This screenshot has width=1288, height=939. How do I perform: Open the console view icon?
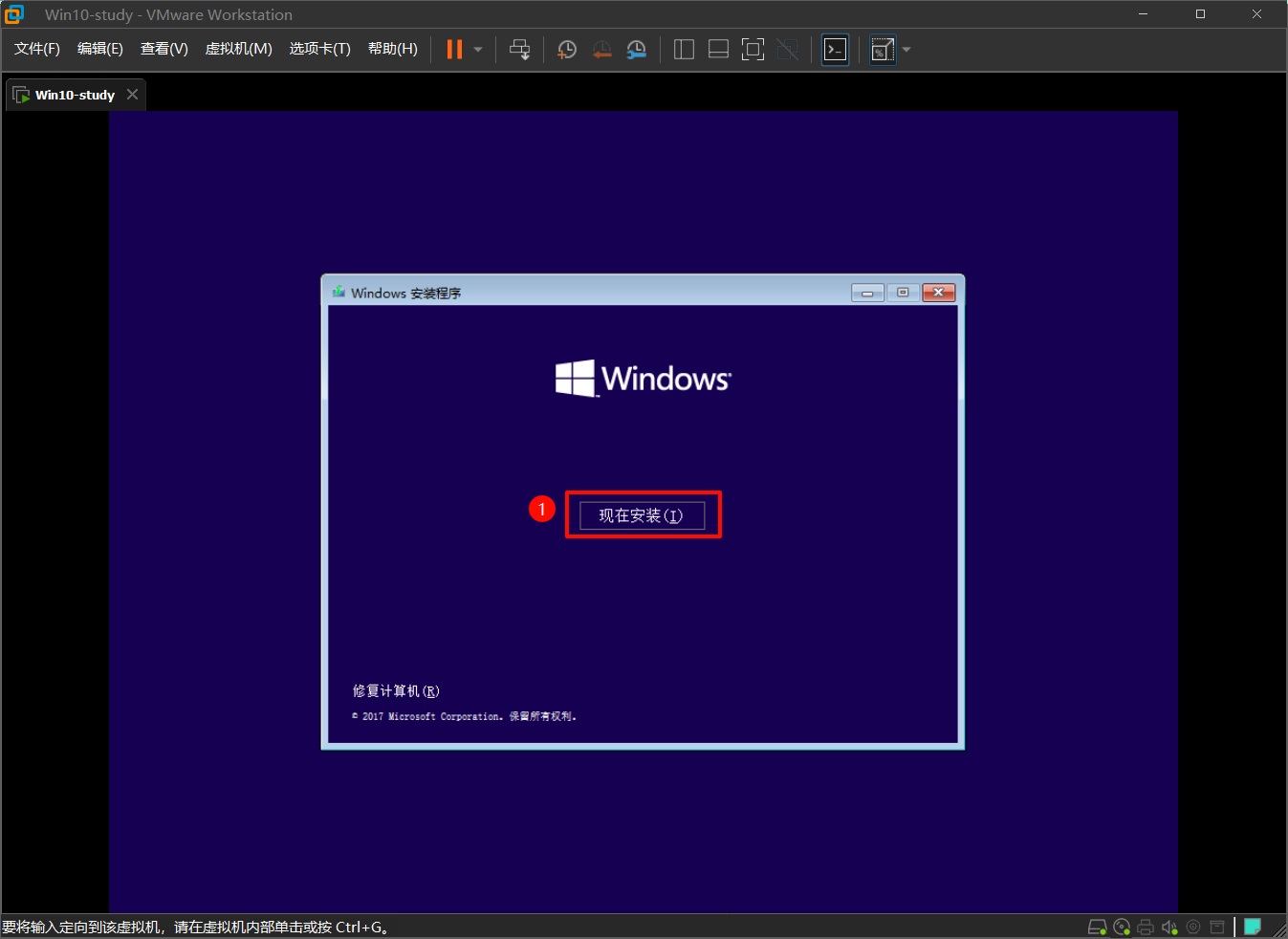(835, 50)
